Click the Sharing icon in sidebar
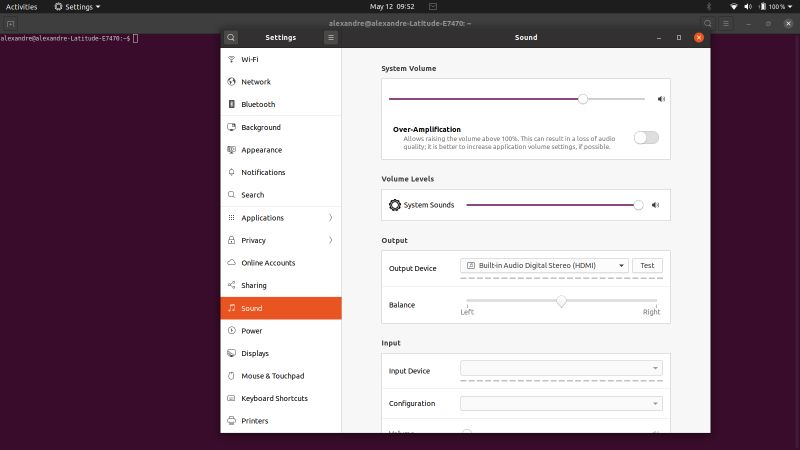 click(232, 285)
